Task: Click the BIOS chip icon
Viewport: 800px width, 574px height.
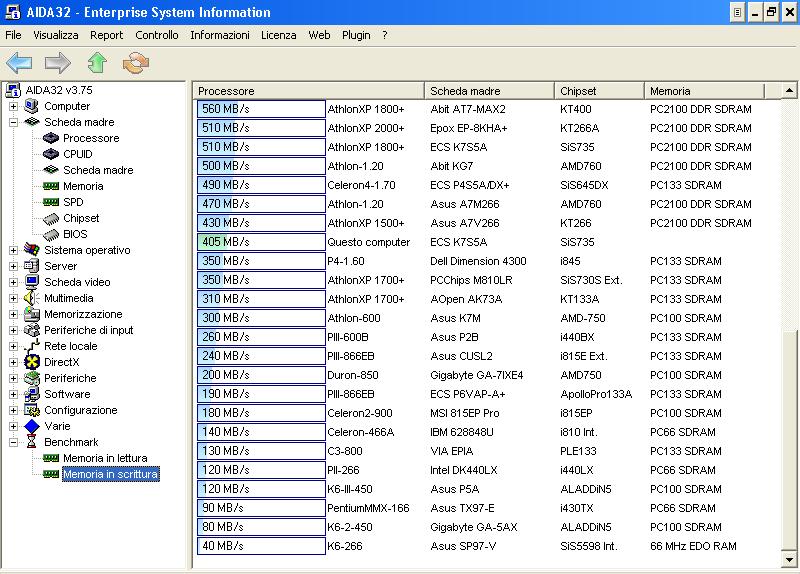Action: (x=51, y=234)
